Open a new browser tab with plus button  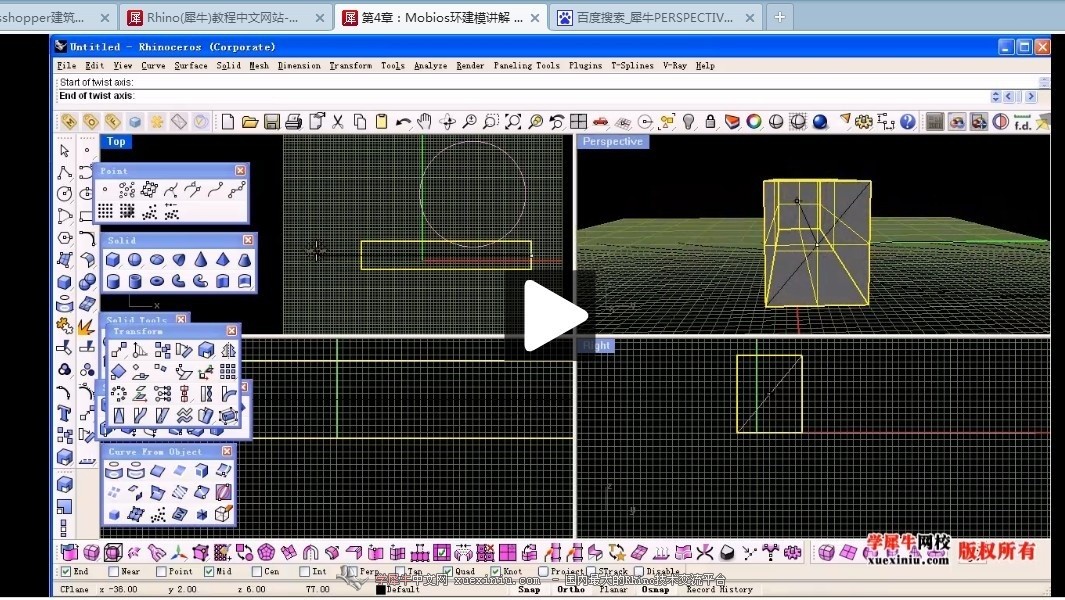tap(780, 18)
